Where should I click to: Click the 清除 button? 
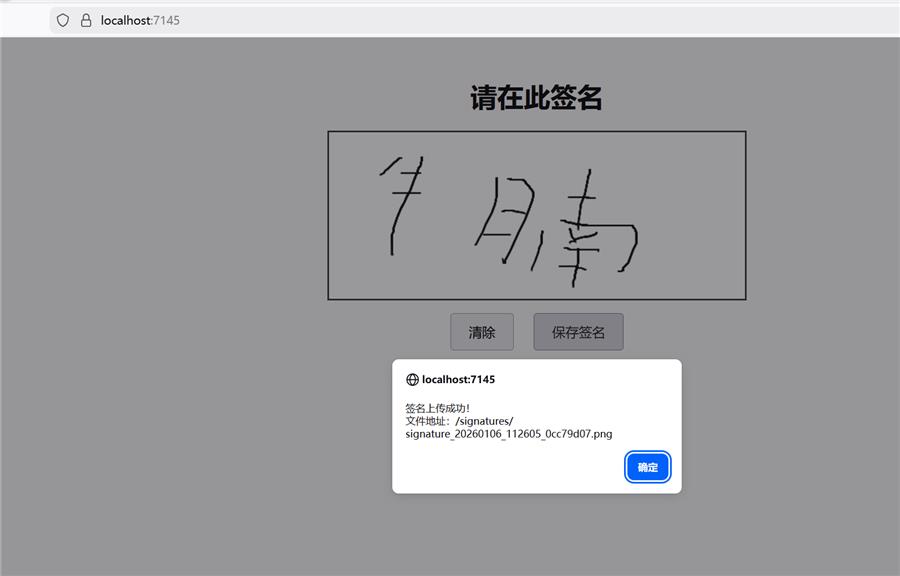pyautogui.click(x=482, y=332)
